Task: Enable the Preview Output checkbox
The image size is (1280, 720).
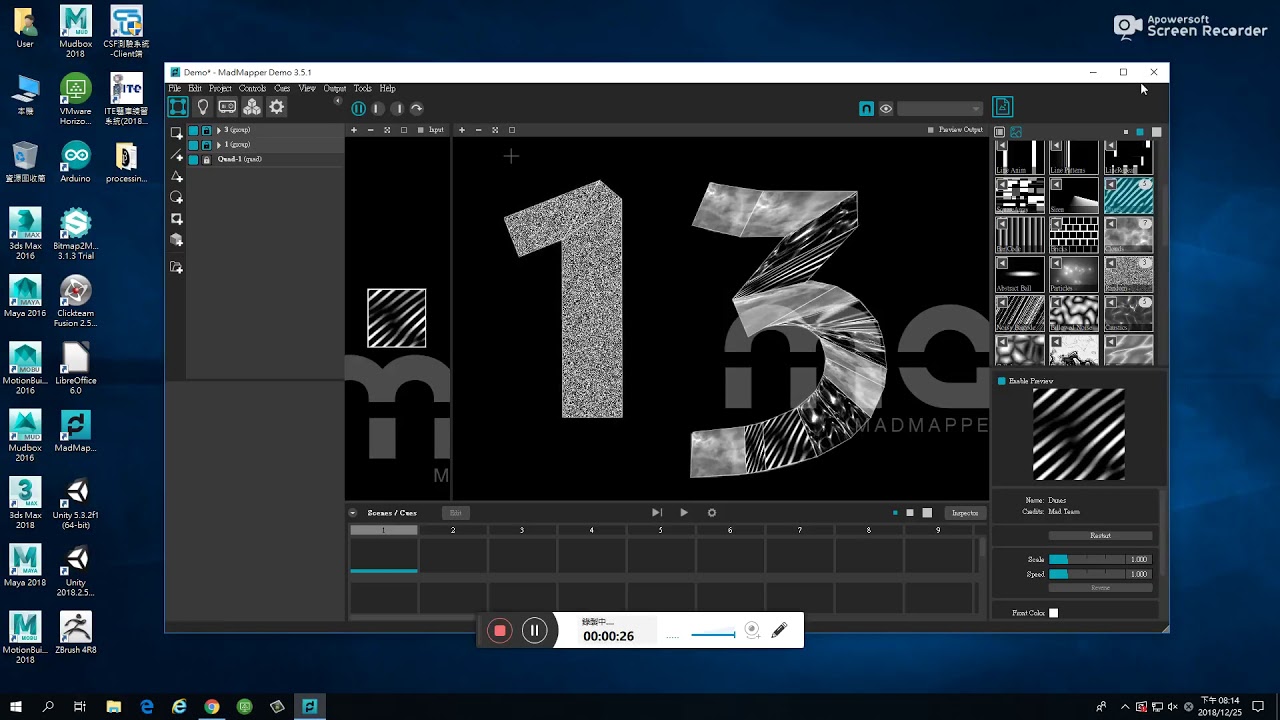Action: (930, 130)
